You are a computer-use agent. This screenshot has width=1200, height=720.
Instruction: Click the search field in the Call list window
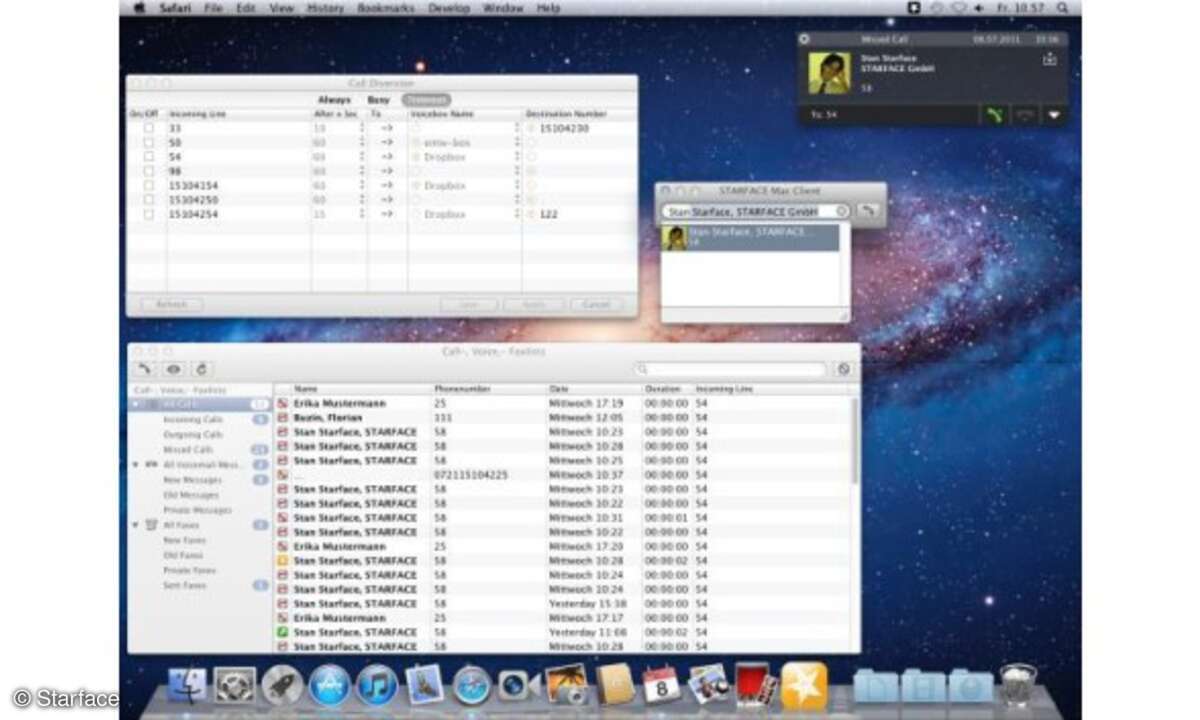730,369
